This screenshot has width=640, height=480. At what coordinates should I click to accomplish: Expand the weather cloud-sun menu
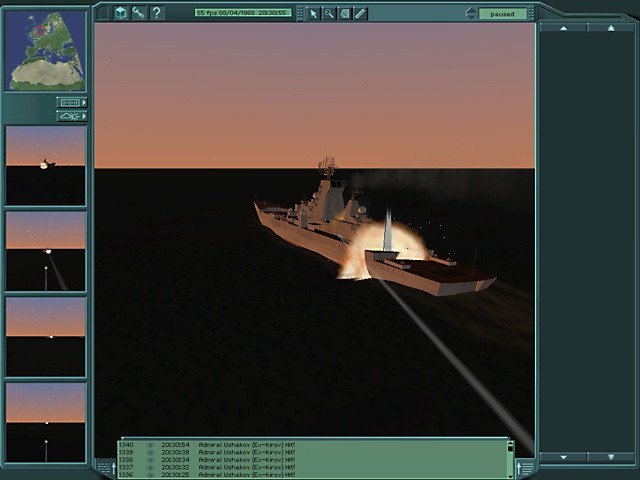coord(72,116)
